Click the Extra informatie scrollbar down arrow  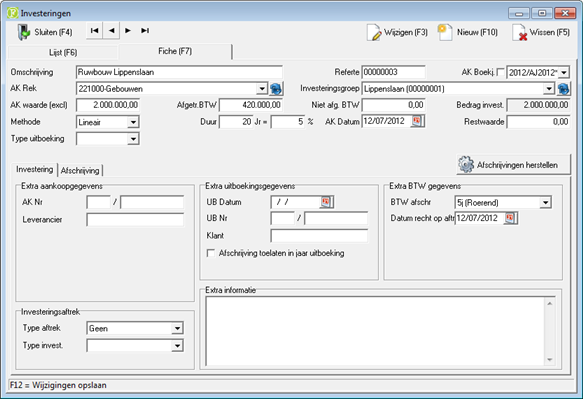tap(549, 360)
